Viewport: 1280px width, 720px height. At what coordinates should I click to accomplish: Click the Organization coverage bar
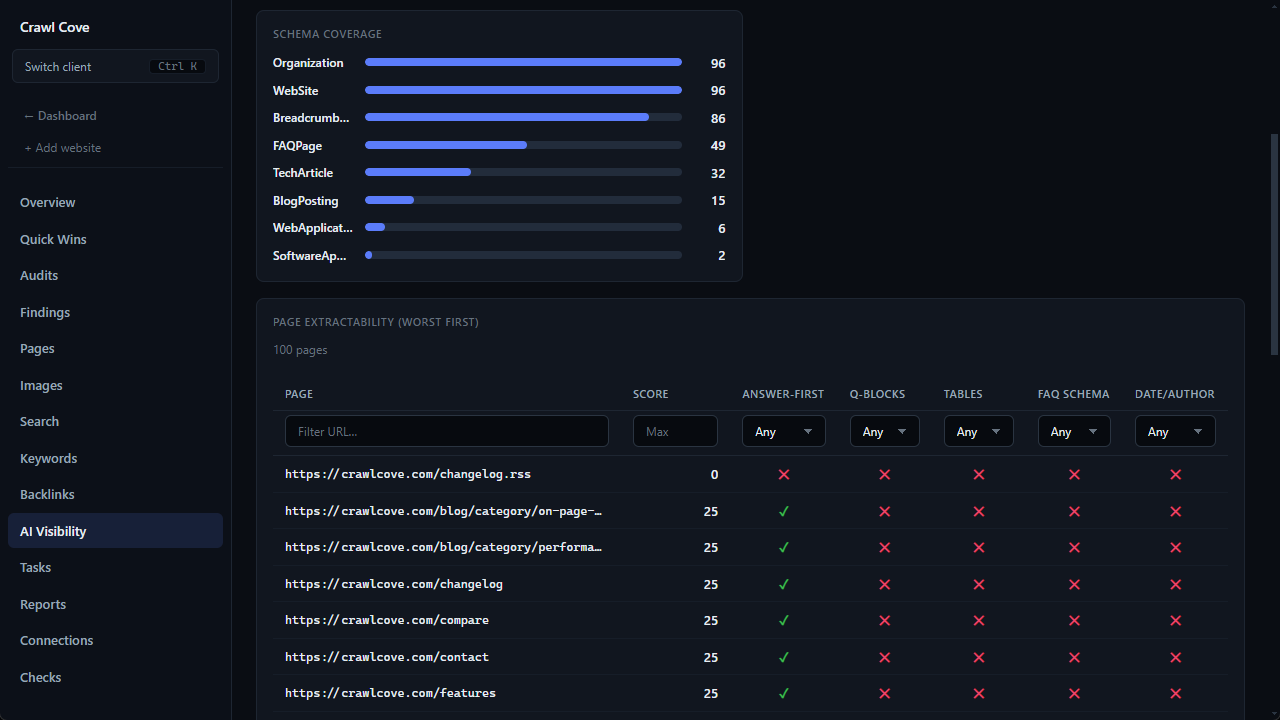(x=523, y=62)
